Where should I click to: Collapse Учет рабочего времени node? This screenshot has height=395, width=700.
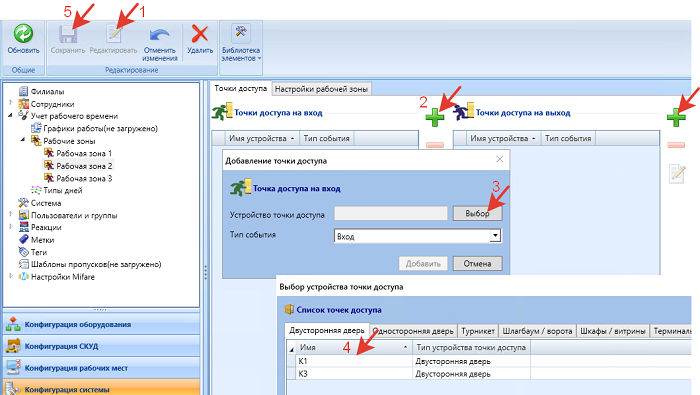[11, 115]
